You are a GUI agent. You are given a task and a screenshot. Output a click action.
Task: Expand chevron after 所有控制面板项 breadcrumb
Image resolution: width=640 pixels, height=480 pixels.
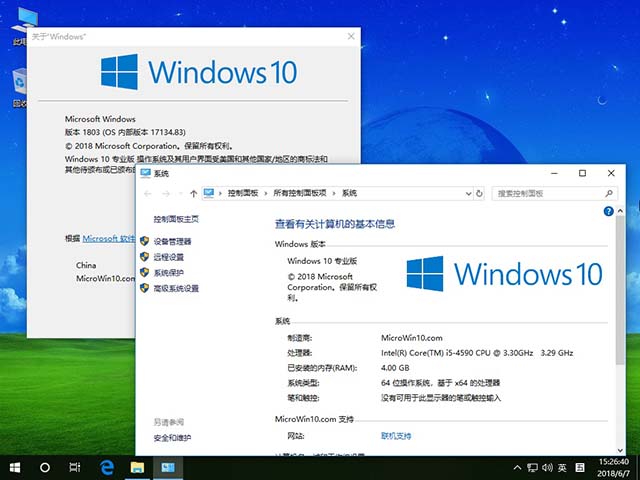[334, 193]
